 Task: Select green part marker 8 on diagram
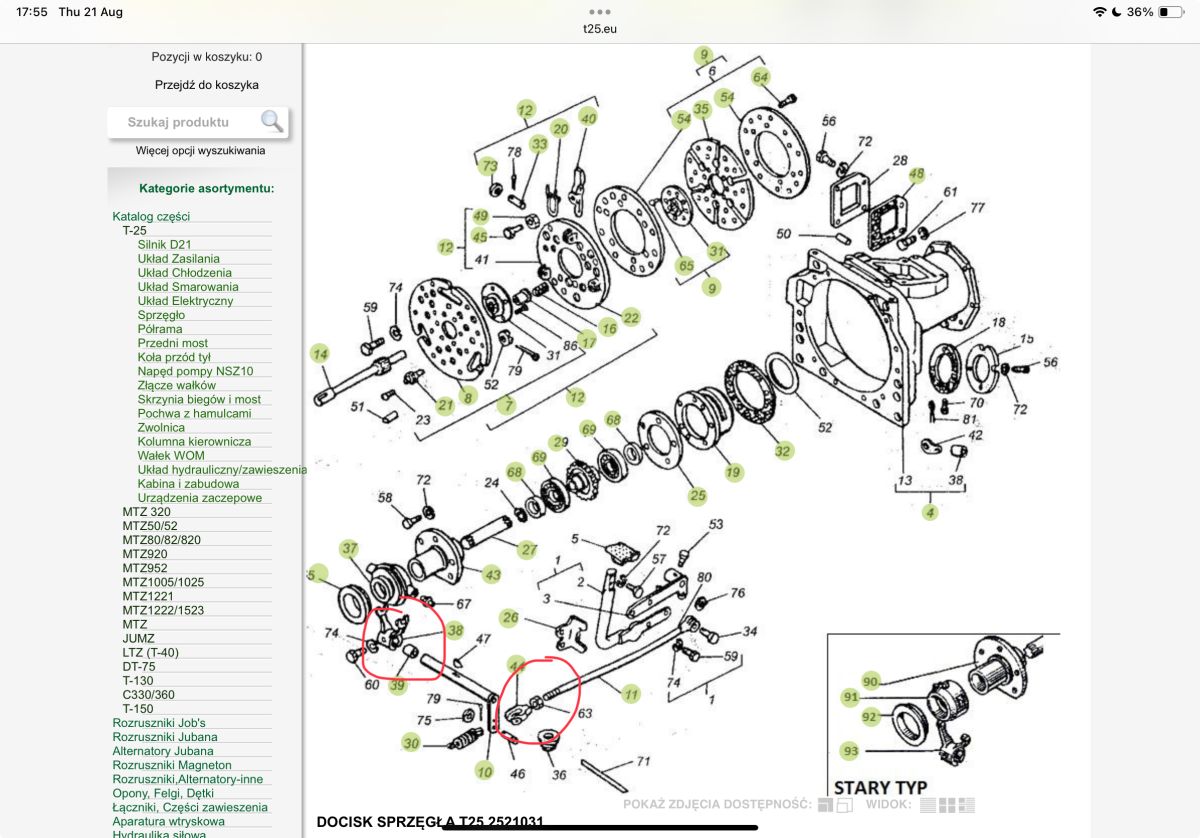point(467,396)
